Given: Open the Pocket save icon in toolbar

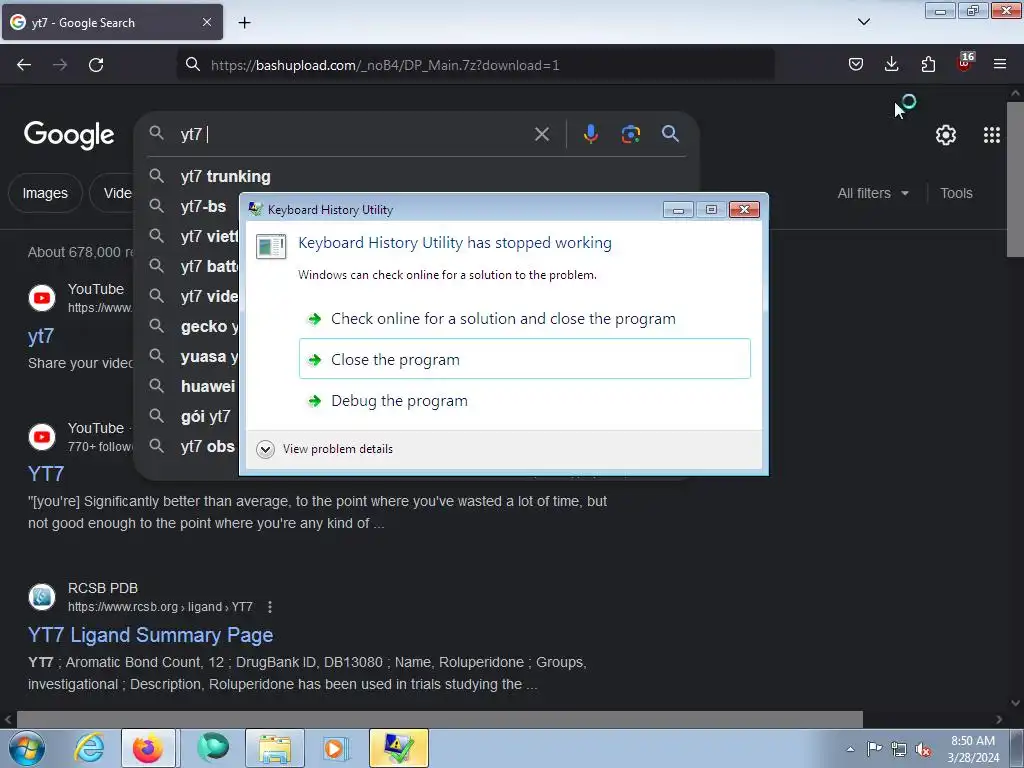Looking at the screenshot, I should click(856, 64).
